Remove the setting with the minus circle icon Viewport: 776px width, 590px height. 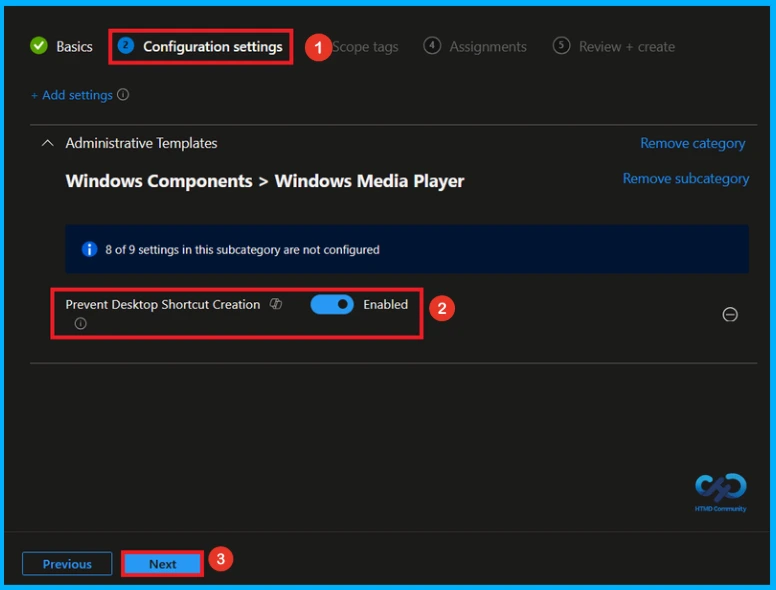tap(730, 314)
